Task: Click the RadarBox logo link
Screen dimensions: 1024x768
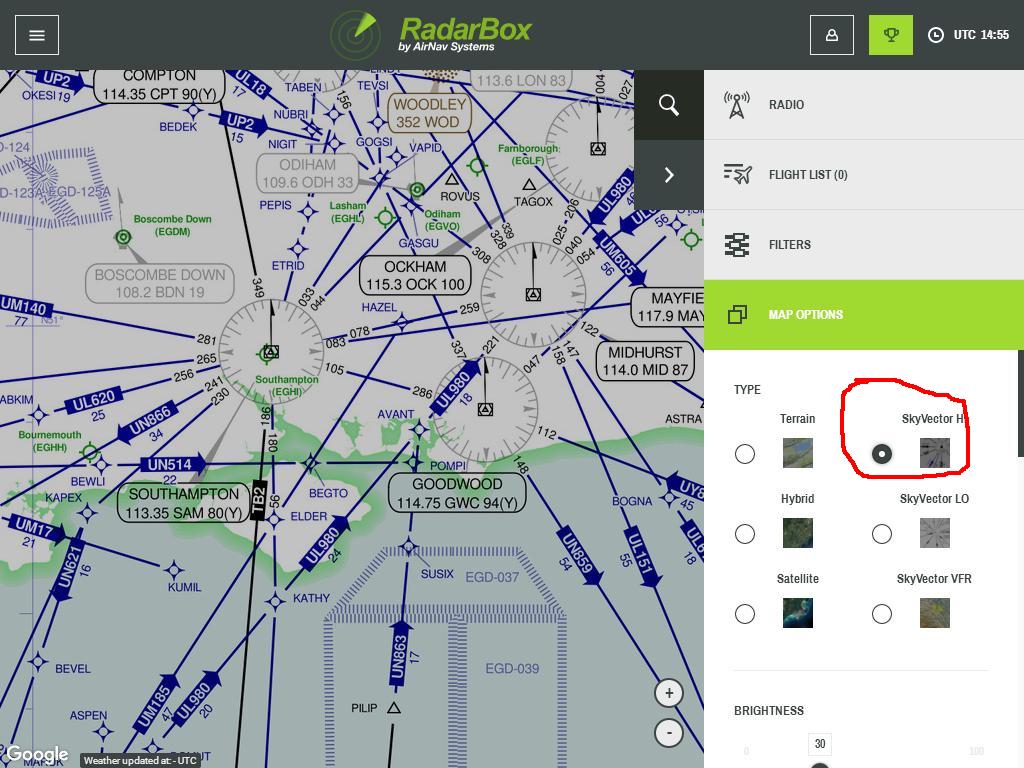Action: [x=431, y=35]
